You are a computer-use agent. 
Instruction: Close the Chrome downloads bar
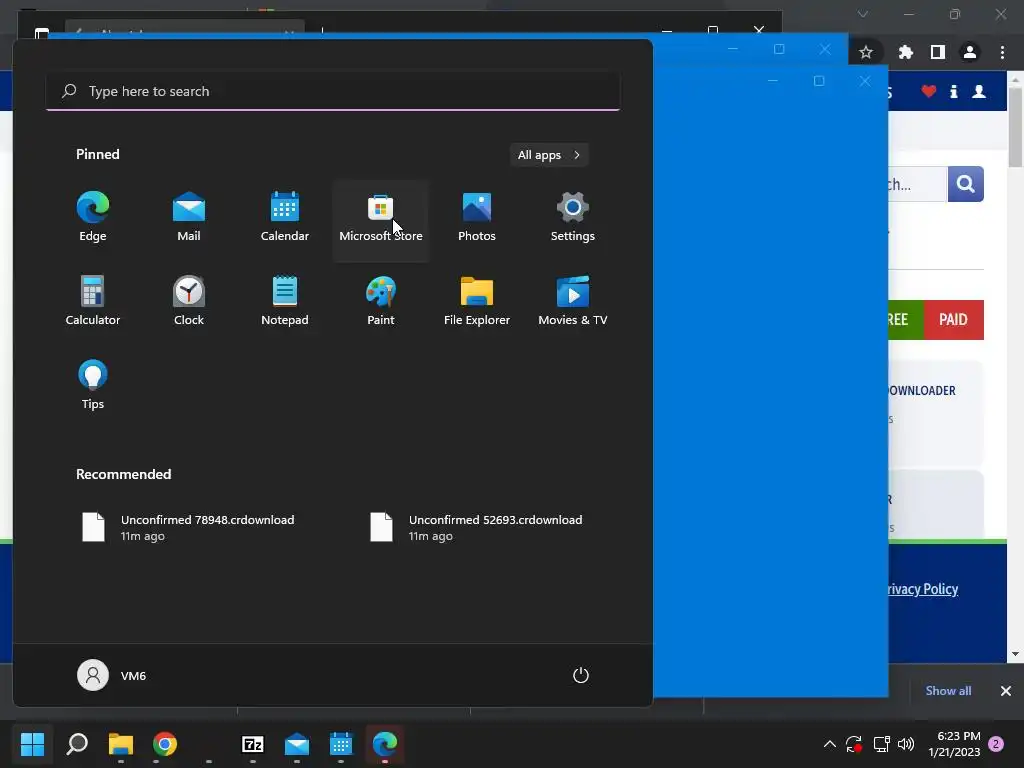point(1006,691)
